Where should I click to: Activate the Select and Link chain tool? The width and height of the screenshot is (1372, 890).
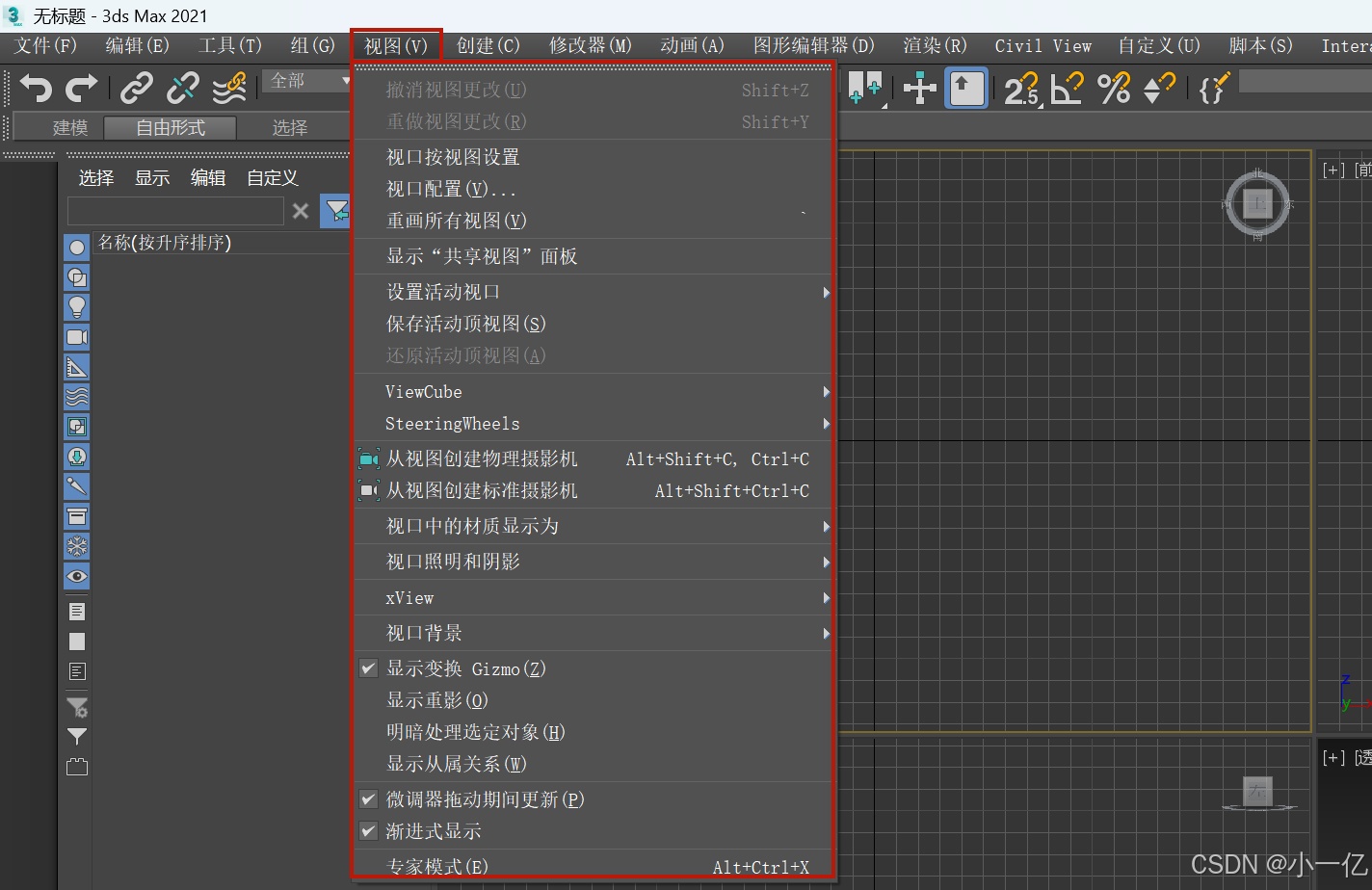pos(136,89)
